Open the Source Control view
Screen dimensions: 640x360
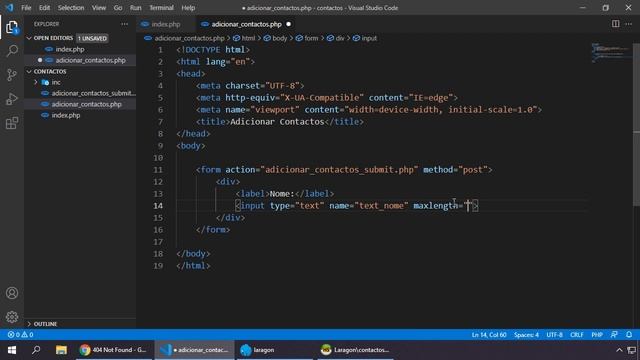[x=12, y=75]
